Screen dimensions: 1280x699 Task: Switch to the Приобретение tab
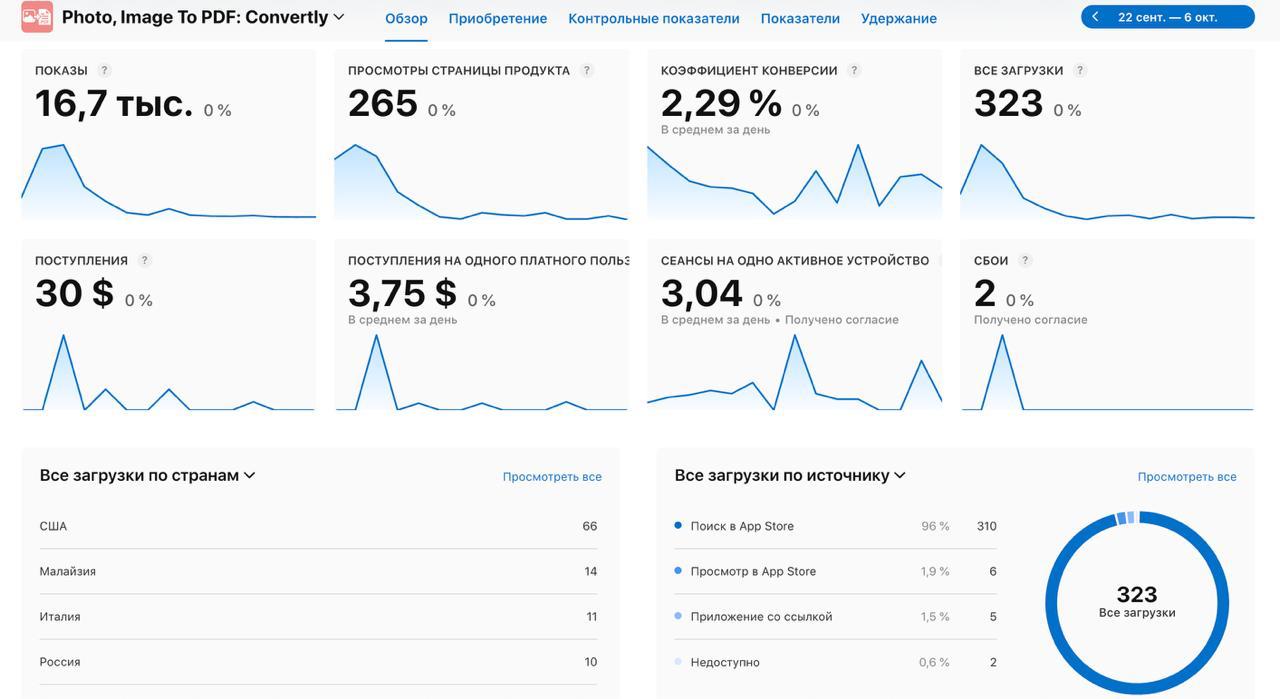click(x=497, y=18)
